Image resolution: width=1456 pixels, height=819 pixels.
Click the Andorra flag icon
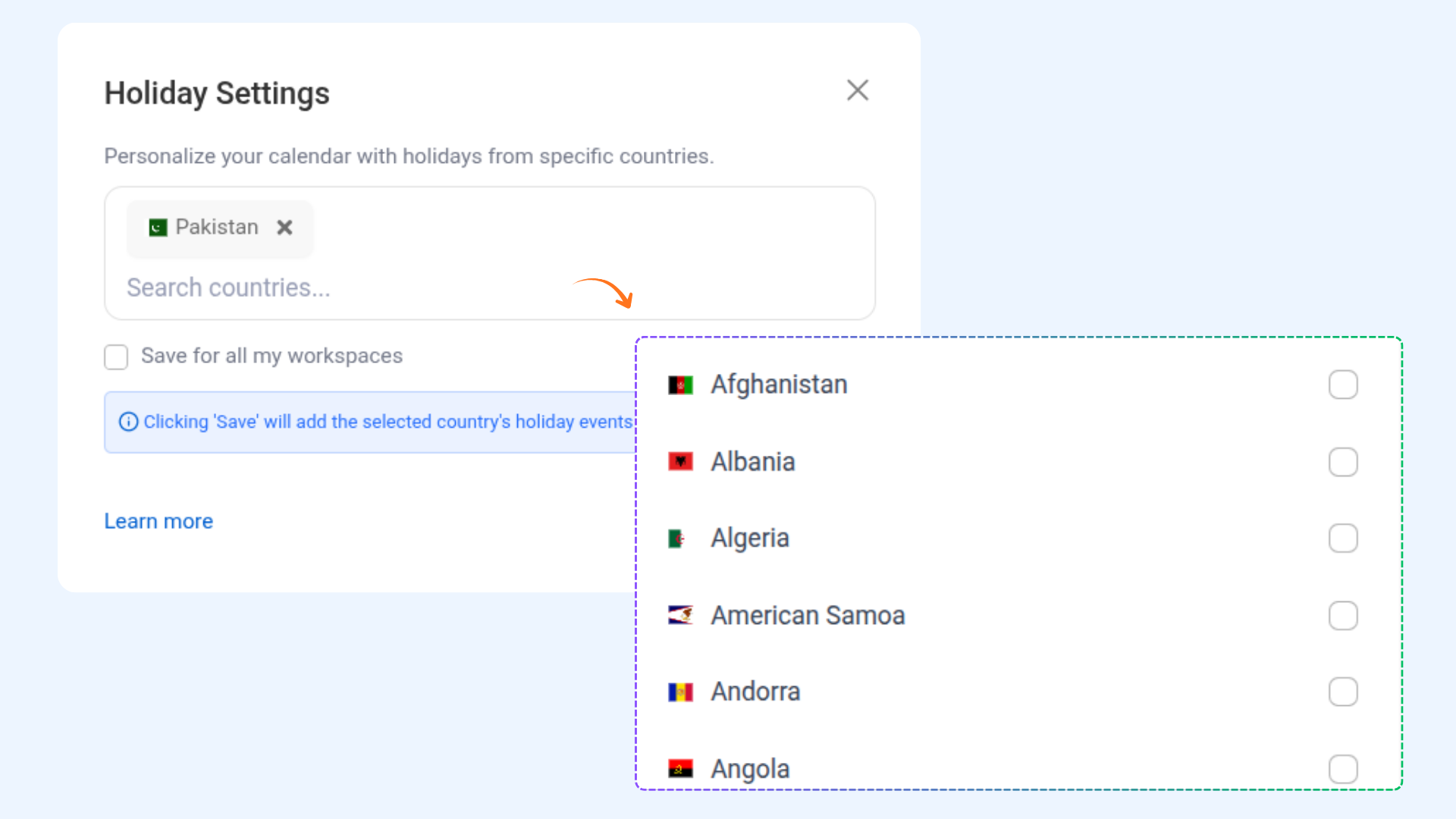[x=680, y=692]
